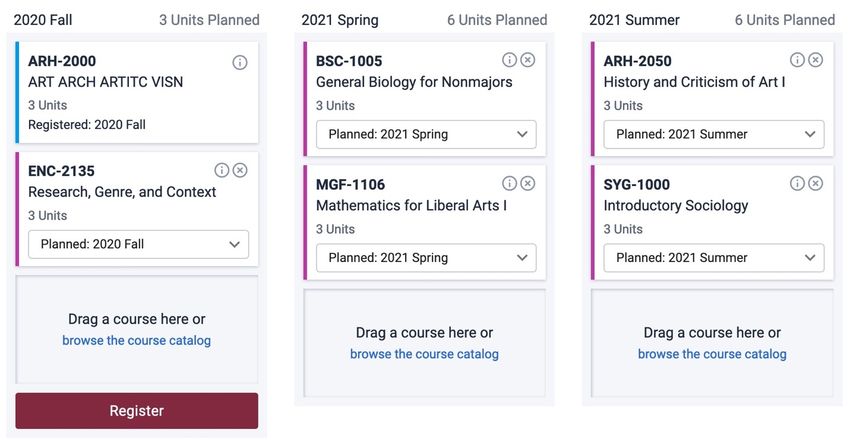Open BSC-1005 Planned: 2021 Spring dropdown
The image size is (850, 448).
[426, 135]
